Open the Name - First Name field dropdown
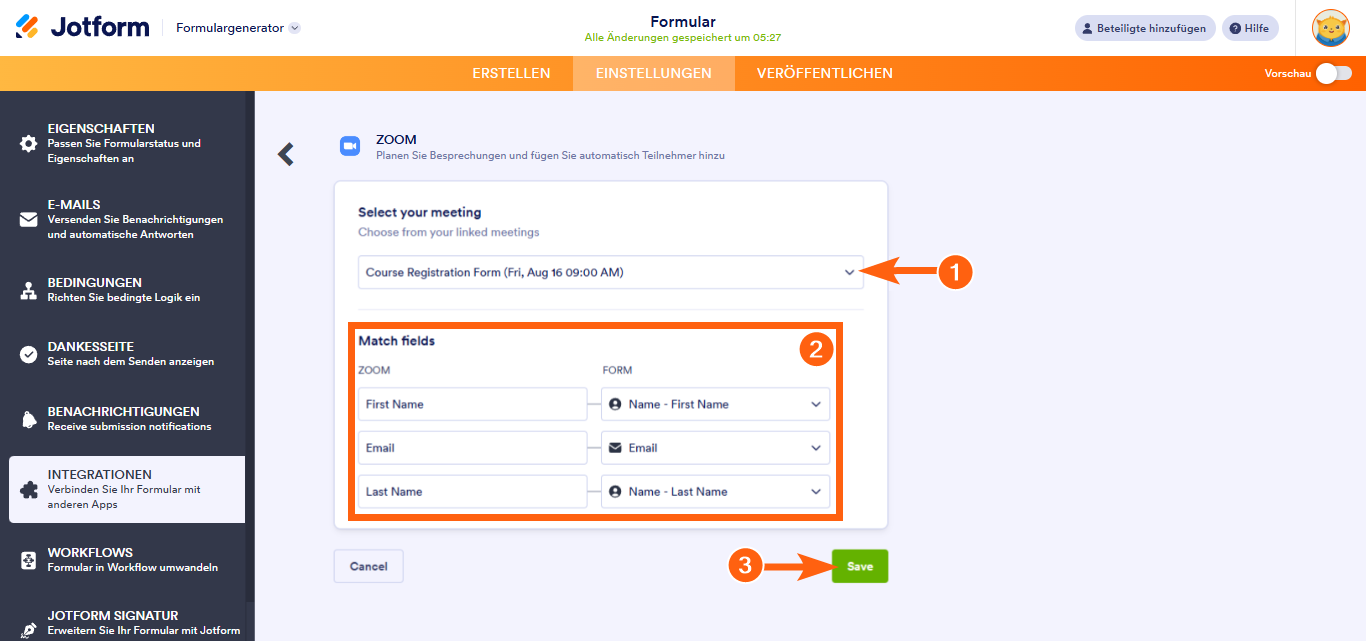This screenshot has height=641, width=1366. tap(715, 404)
